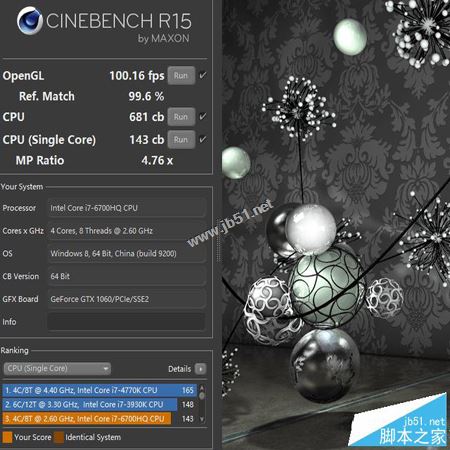Click the ranking list scrollbar handle
This screenshot has height=450, width=450.
202,396
